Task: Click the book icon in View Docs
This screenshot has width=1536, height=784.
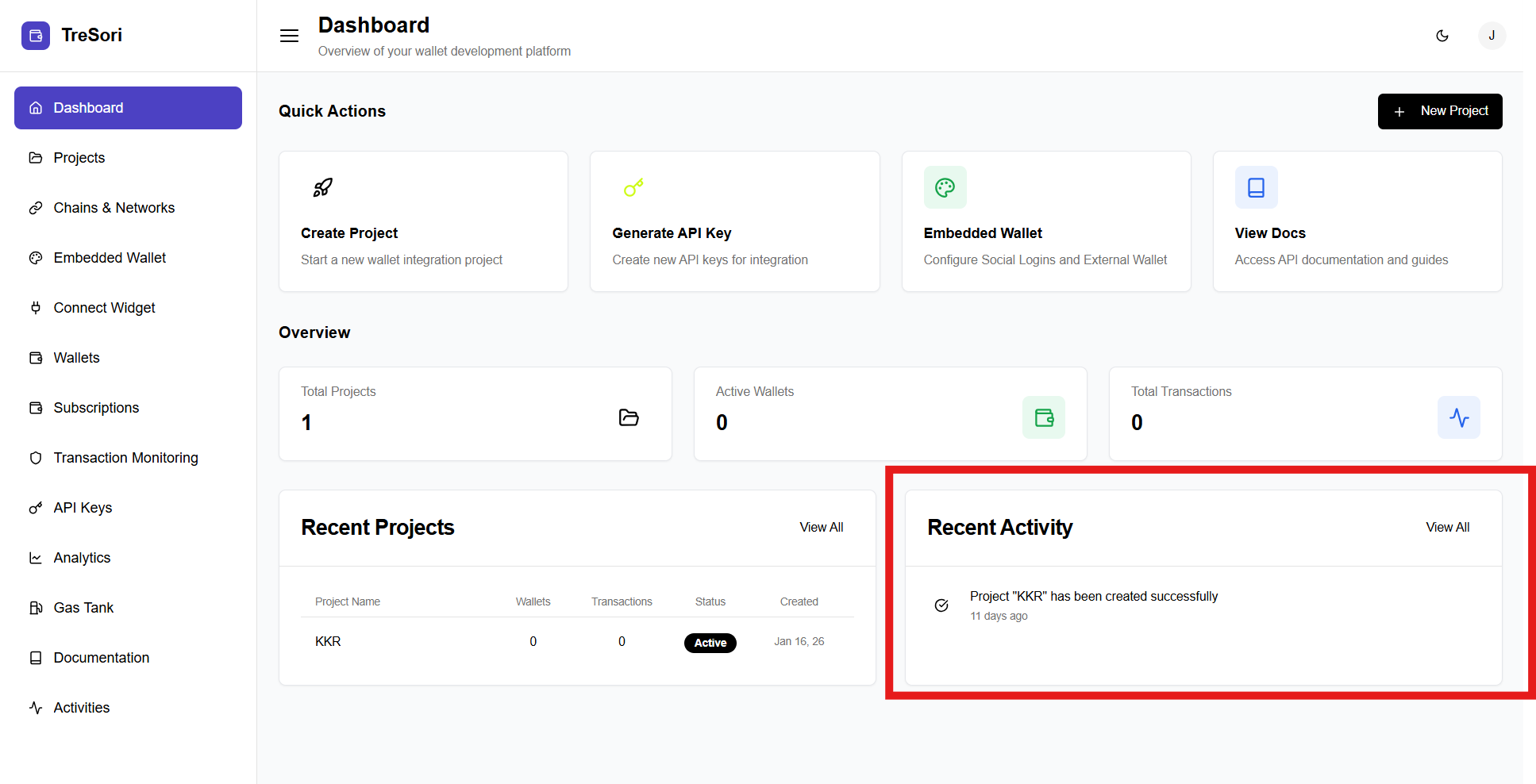Action: (x=1256, y=187)
